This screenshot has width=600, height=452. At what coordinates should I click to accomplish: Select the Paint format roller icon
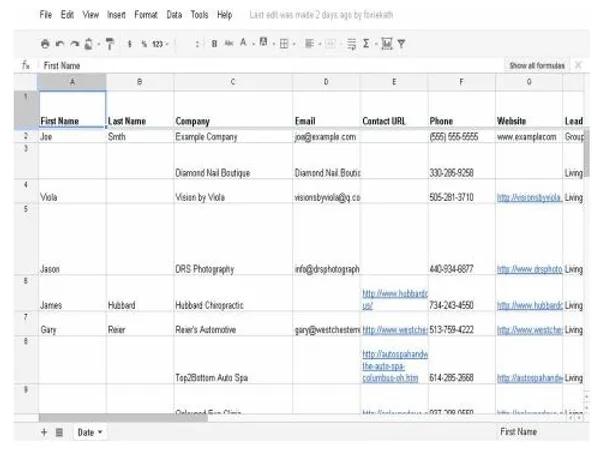[x=110, y=44]
